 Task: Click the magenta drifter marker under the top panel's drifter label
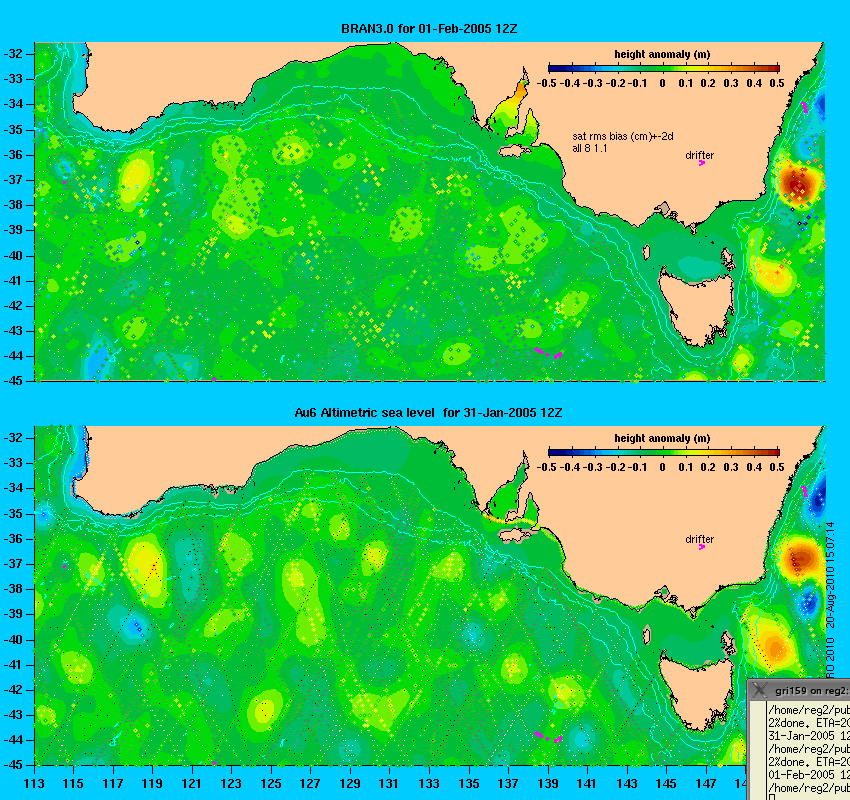click(701, 163)
